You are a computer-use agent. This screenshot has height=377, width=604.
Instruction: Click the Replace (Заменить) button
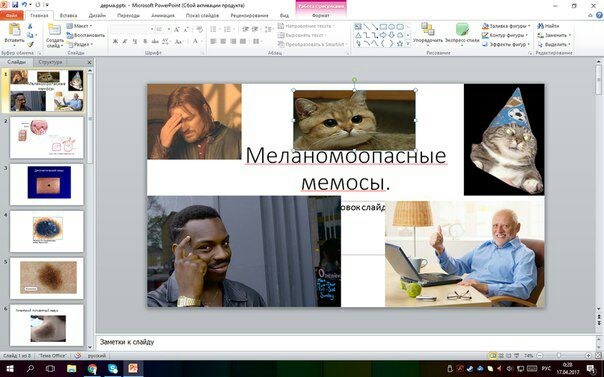click(x=554, y=35)
